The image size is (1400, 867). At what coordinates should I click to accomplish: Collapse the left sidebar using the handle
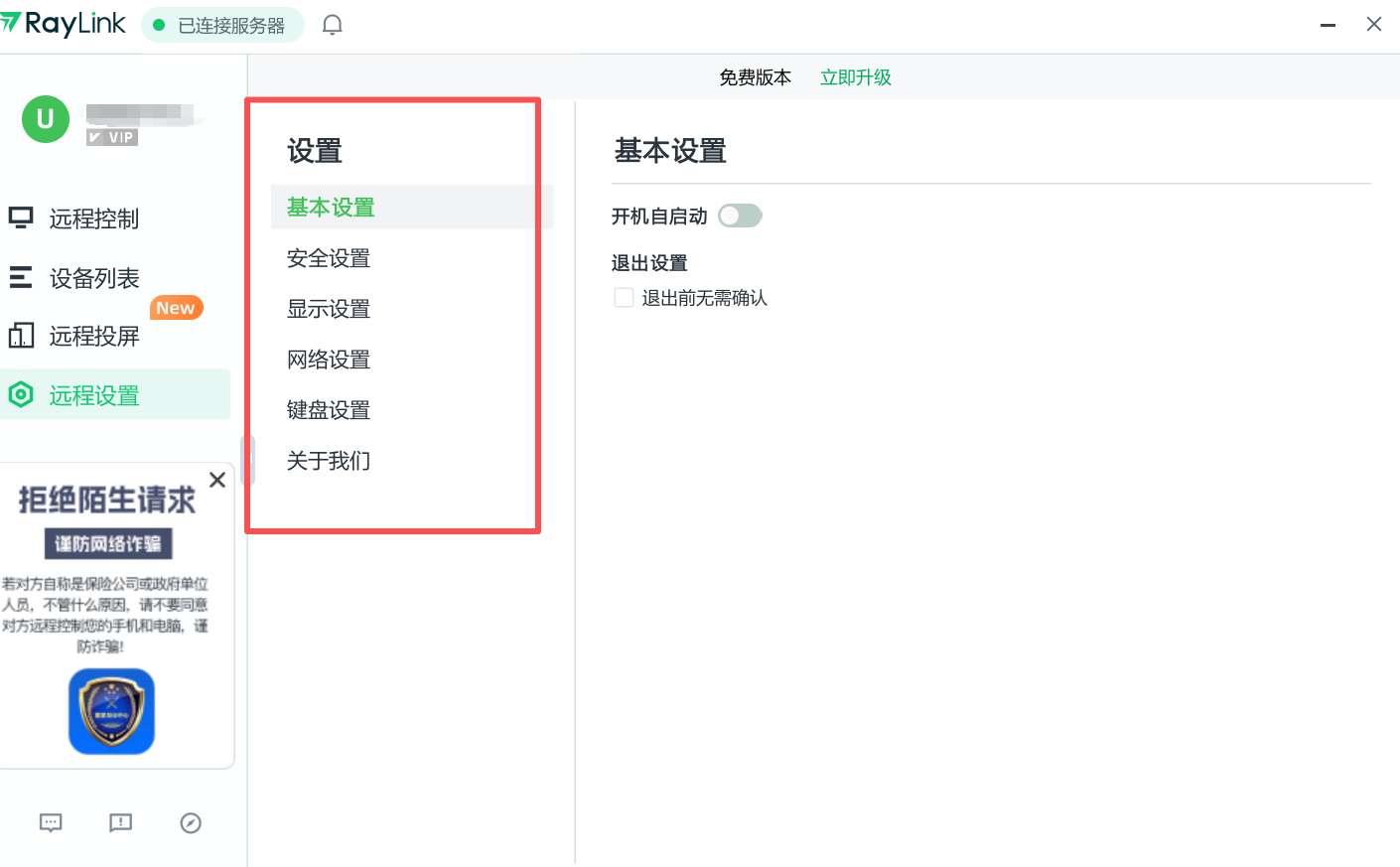tap(247, 460)
